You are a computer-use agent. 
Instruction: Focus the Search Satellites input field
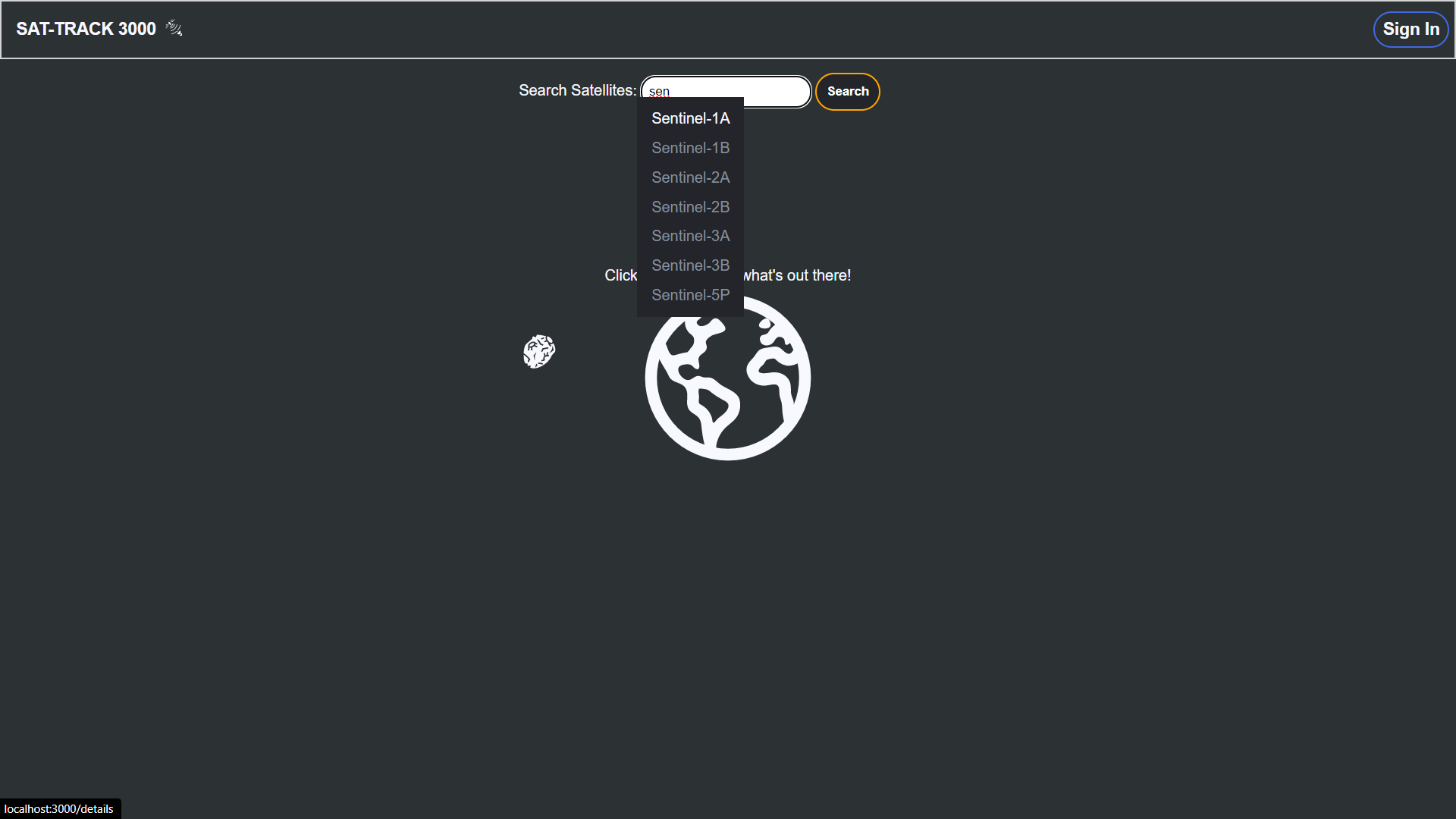point(726,92)
